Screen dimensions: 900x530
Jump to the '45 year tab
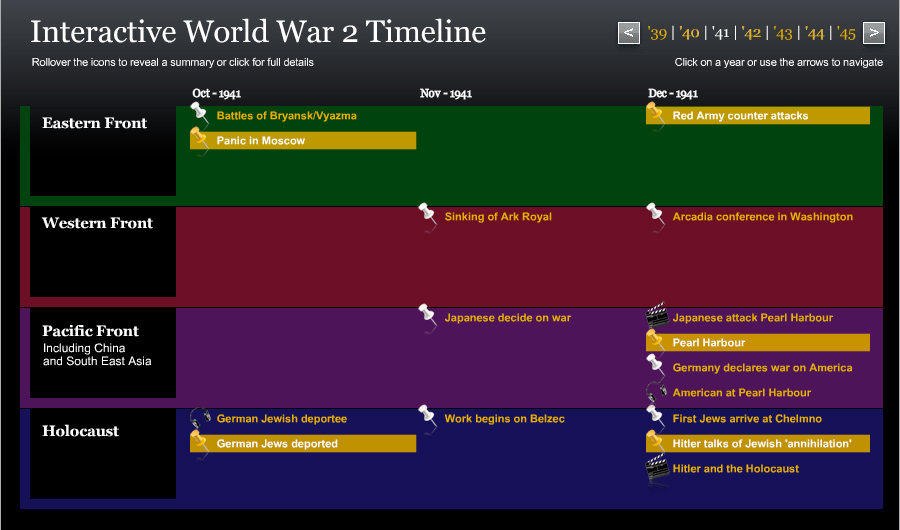(846, 34)
